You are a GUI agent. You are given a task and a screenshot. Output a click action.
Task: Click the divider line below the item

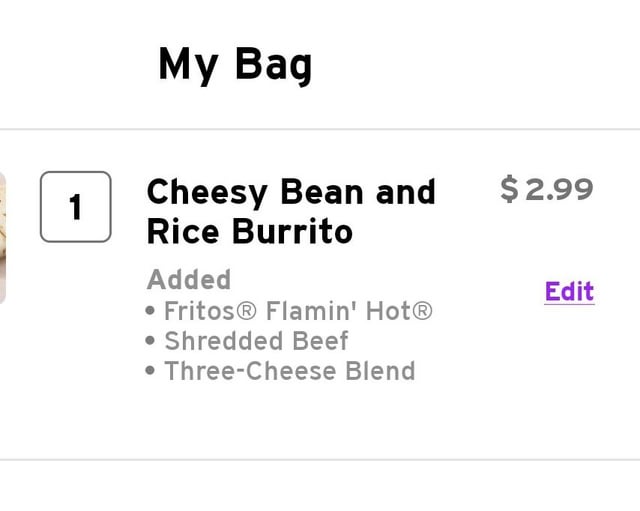[x=320, y=460]
